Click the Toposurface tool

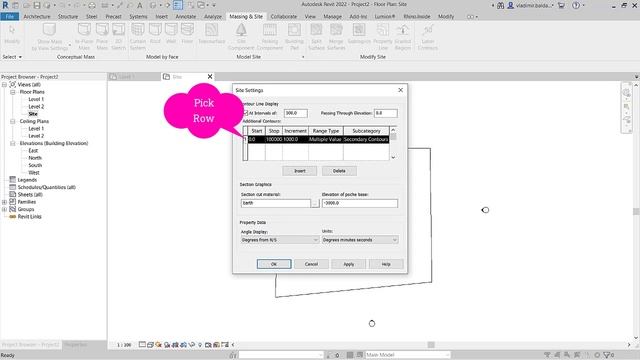(211, 33)
